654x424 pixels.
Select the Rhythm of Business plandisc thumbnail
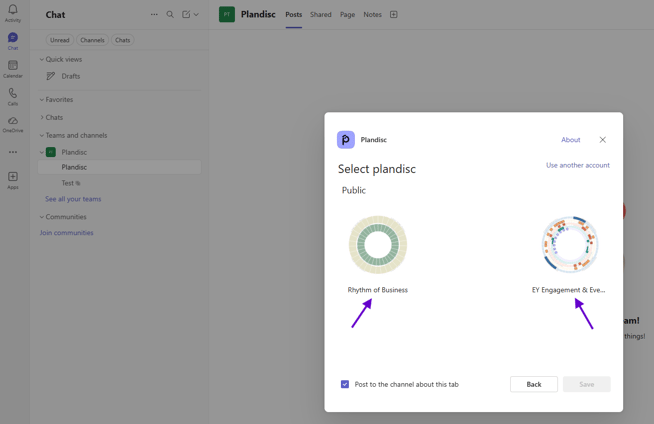pos(378,245)
